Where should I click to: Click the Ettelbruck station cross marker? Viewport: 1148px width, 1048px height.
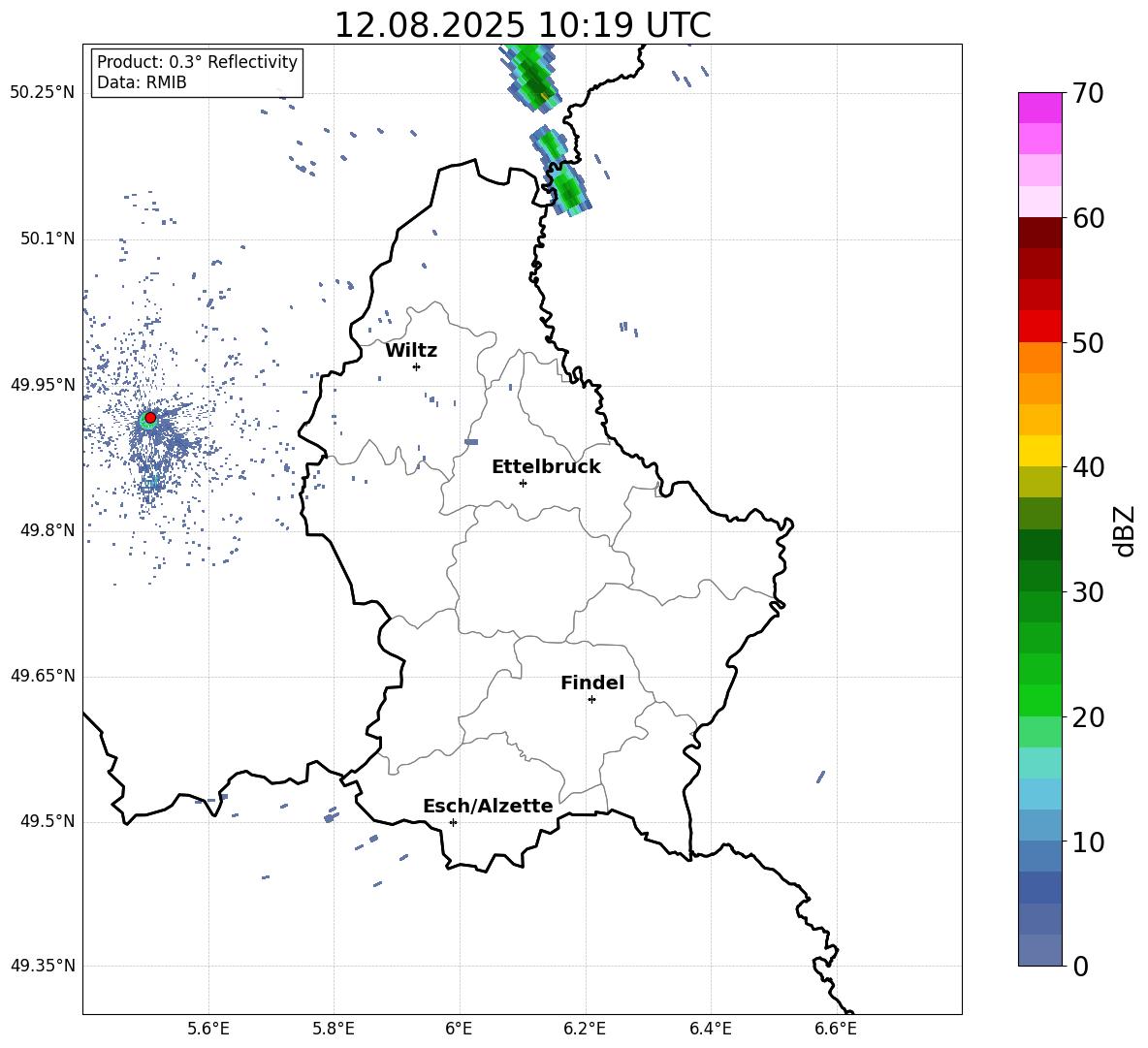[x=523, y=483]
